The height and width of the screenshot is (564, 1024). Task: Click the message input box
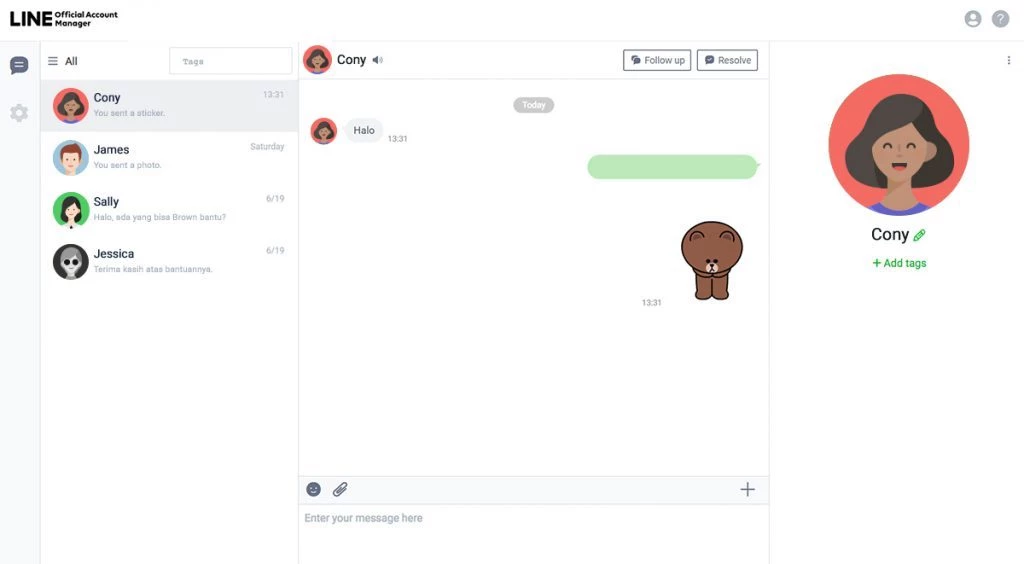tap(534, 534)
